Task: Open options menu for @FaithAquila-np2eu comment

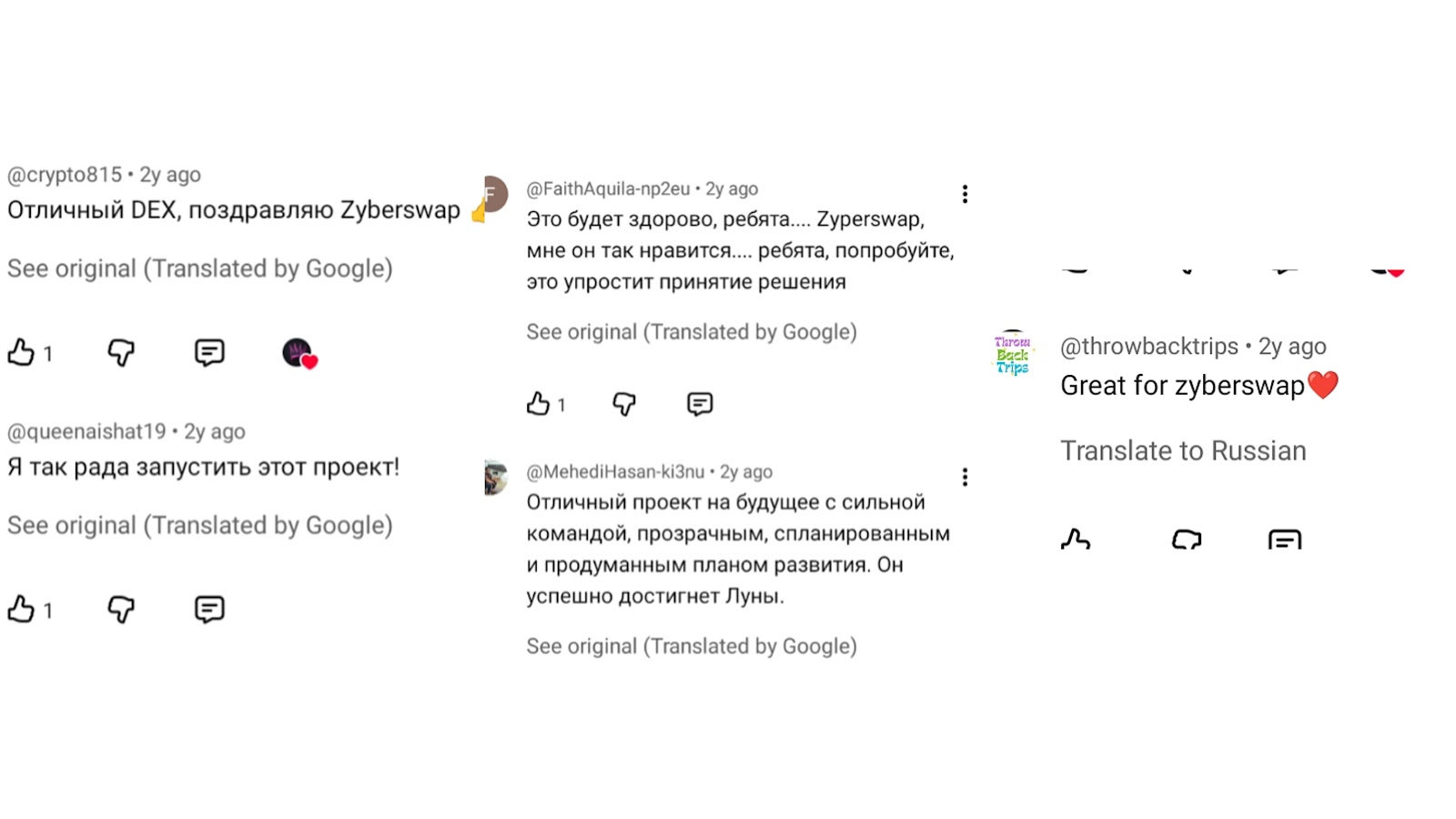Action: click(x=965, y=194)
